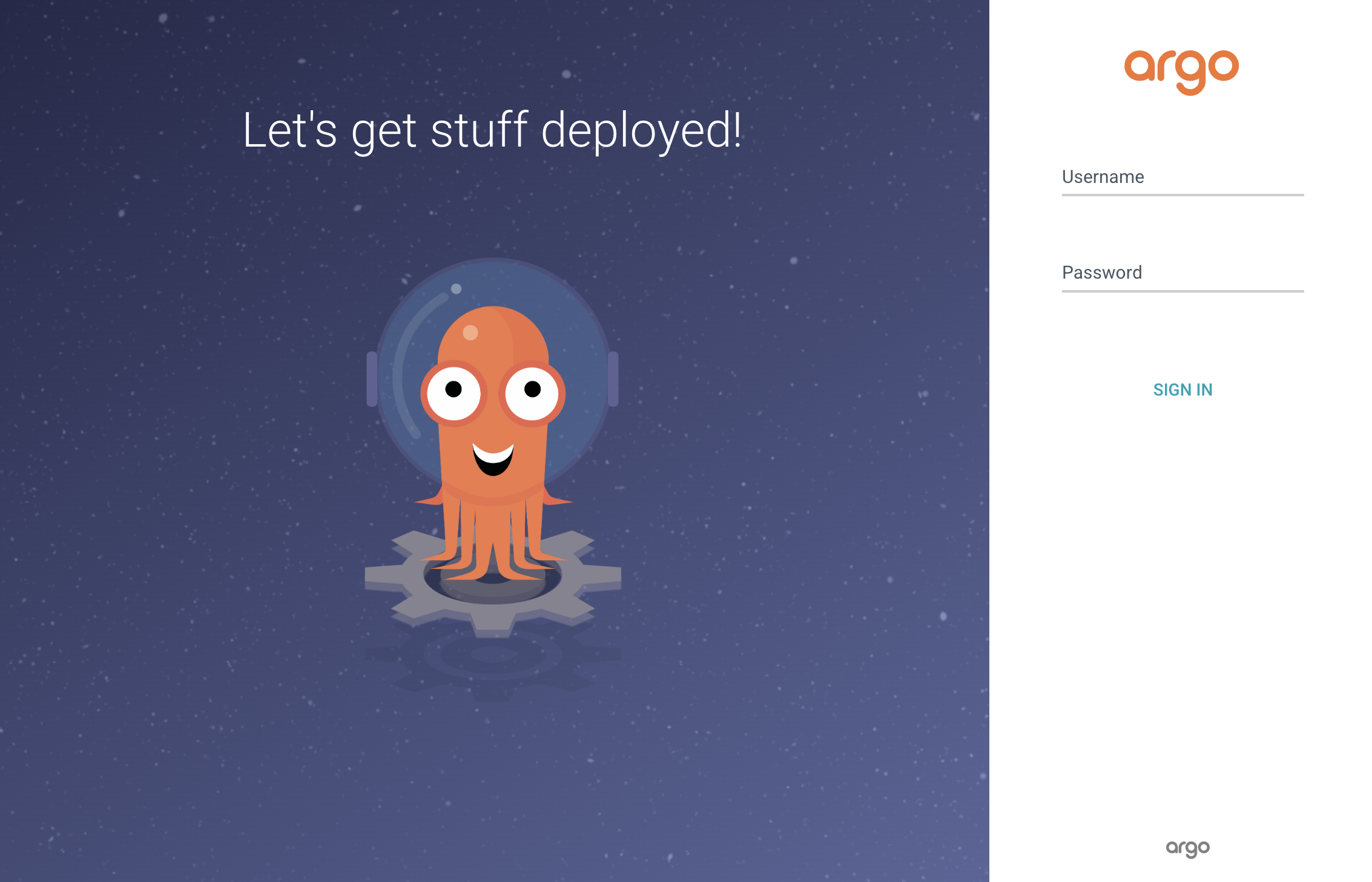Click the small dot on helmet glass
This screenshot has width=1372, height=882.
click(x=457, y=289)
